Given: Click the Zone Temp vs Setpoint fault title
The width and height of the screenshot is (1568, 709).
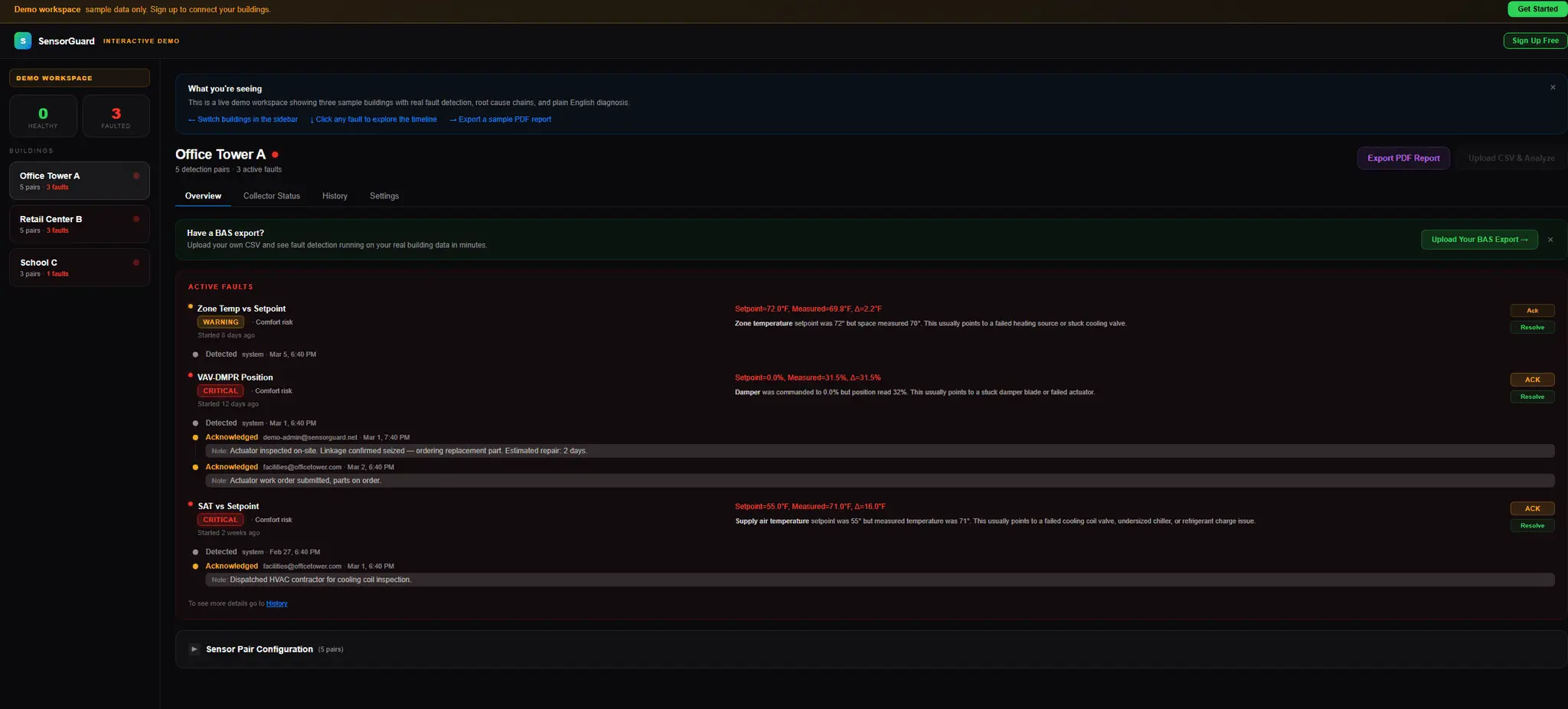Looking at the screenshot, I should pos(241,309).
